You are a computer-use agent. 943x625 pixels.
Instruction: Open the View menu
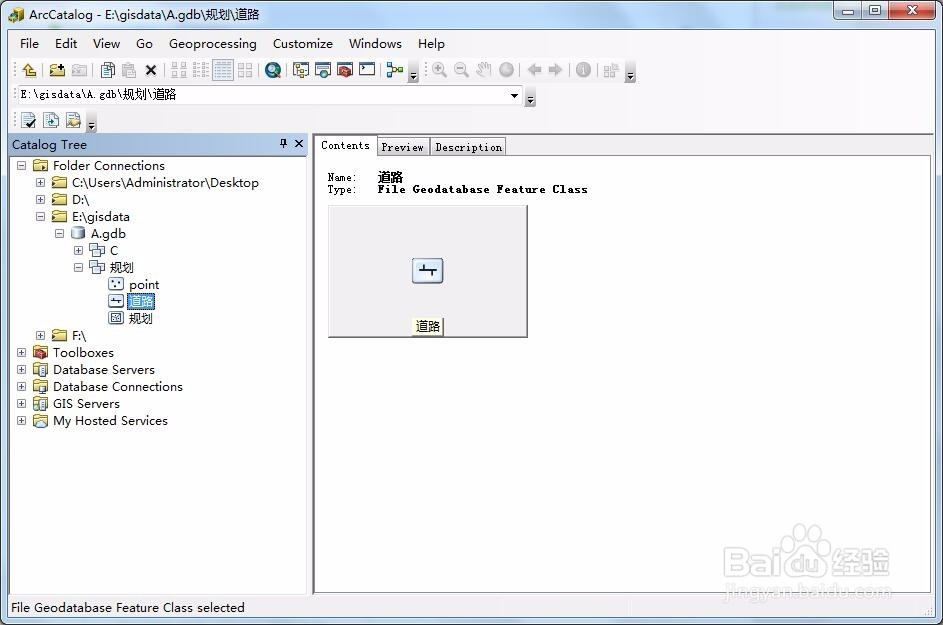(106, 44)
